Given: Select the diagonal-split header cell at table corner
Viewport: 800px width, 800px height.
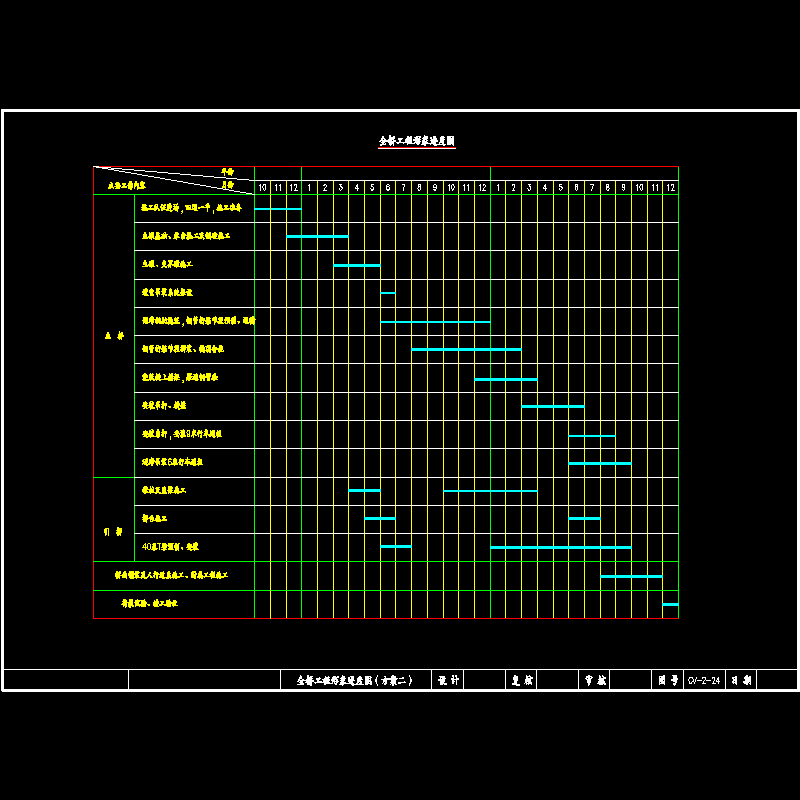Looking at the screenshot, I should tap(173, 180).
